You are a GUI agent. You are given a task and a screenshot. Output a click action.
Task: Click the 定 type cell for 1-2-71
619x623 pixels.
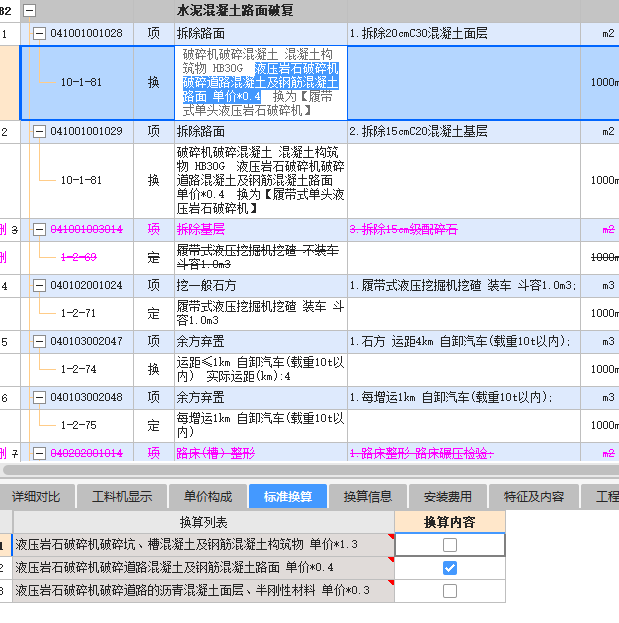coord(154,313)
